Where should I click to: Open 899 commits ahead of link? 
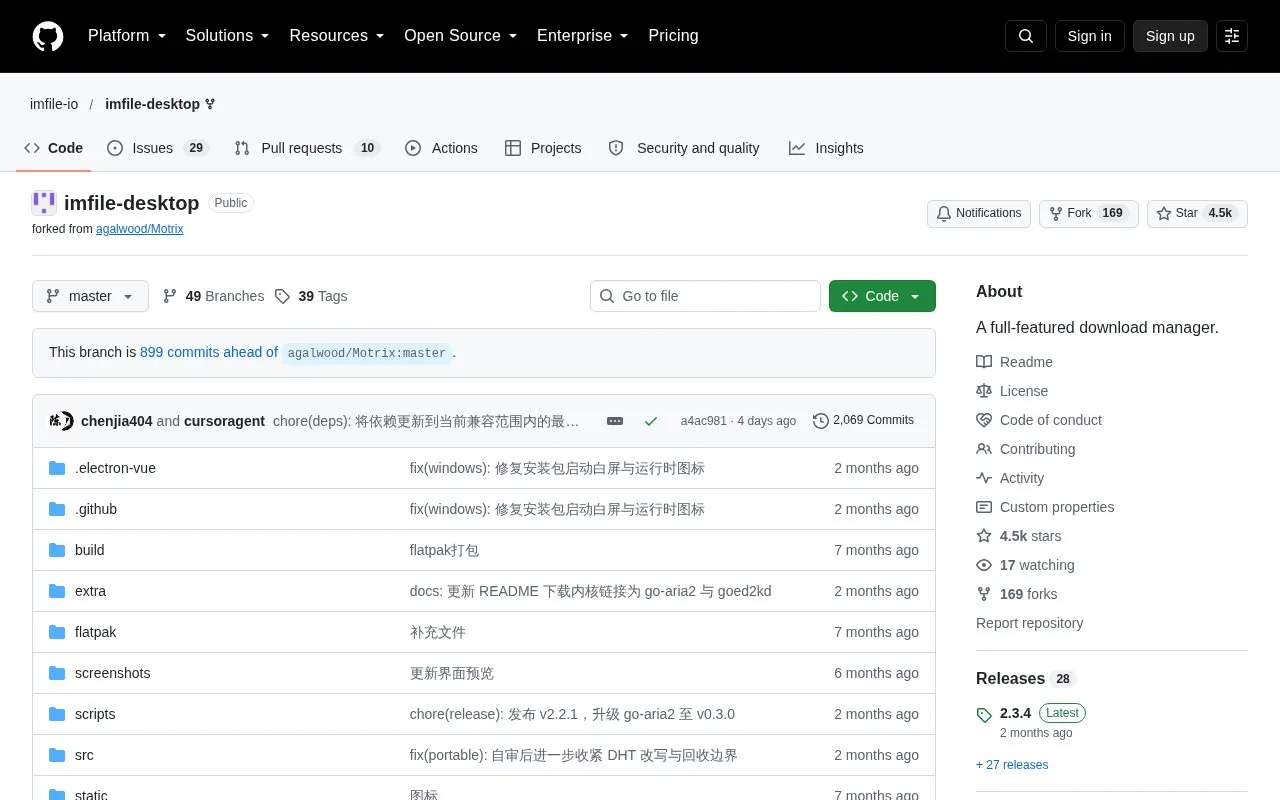click(209, 352)
